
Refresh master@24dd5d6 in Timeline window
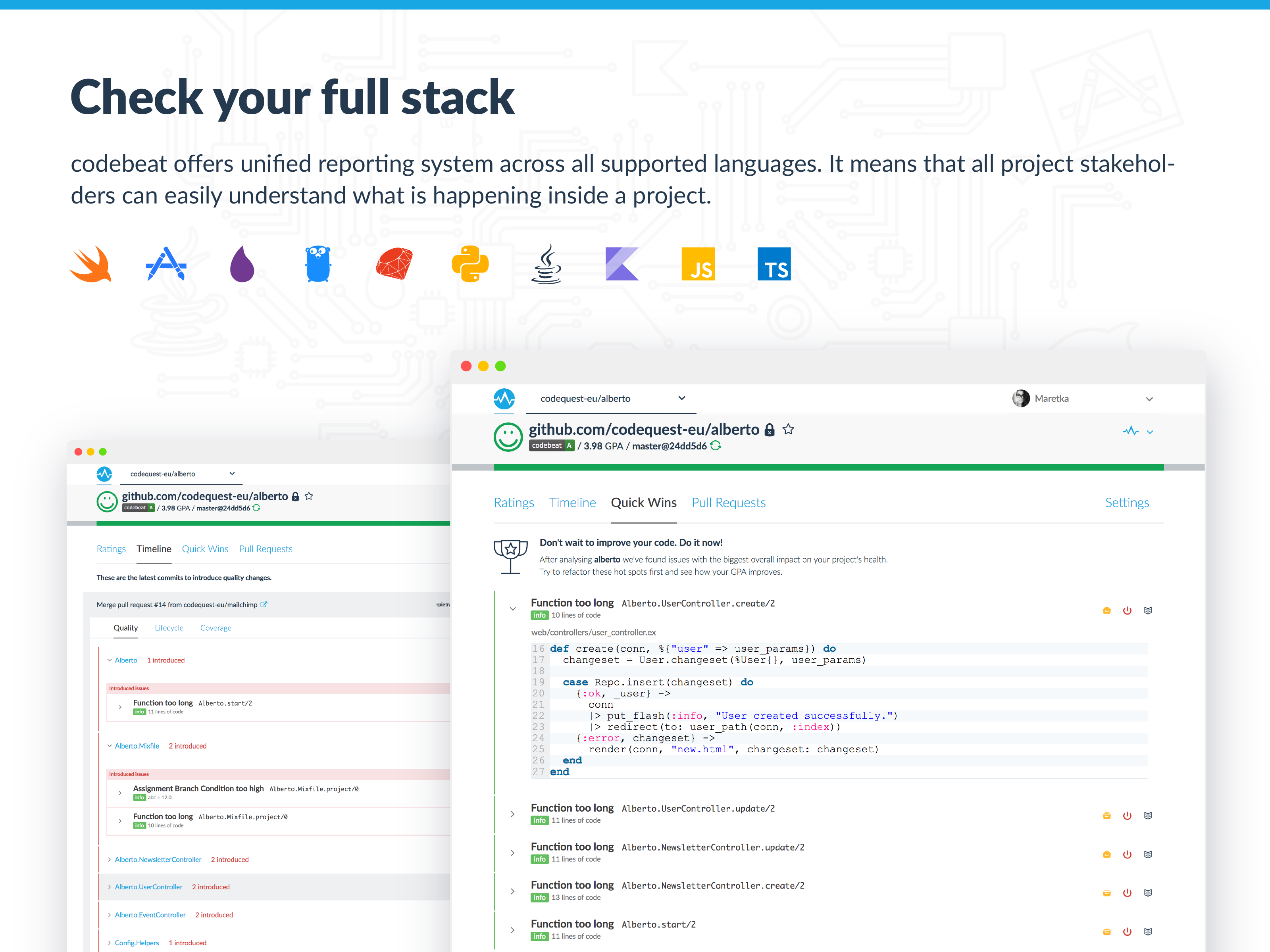(x=257, y=508)
